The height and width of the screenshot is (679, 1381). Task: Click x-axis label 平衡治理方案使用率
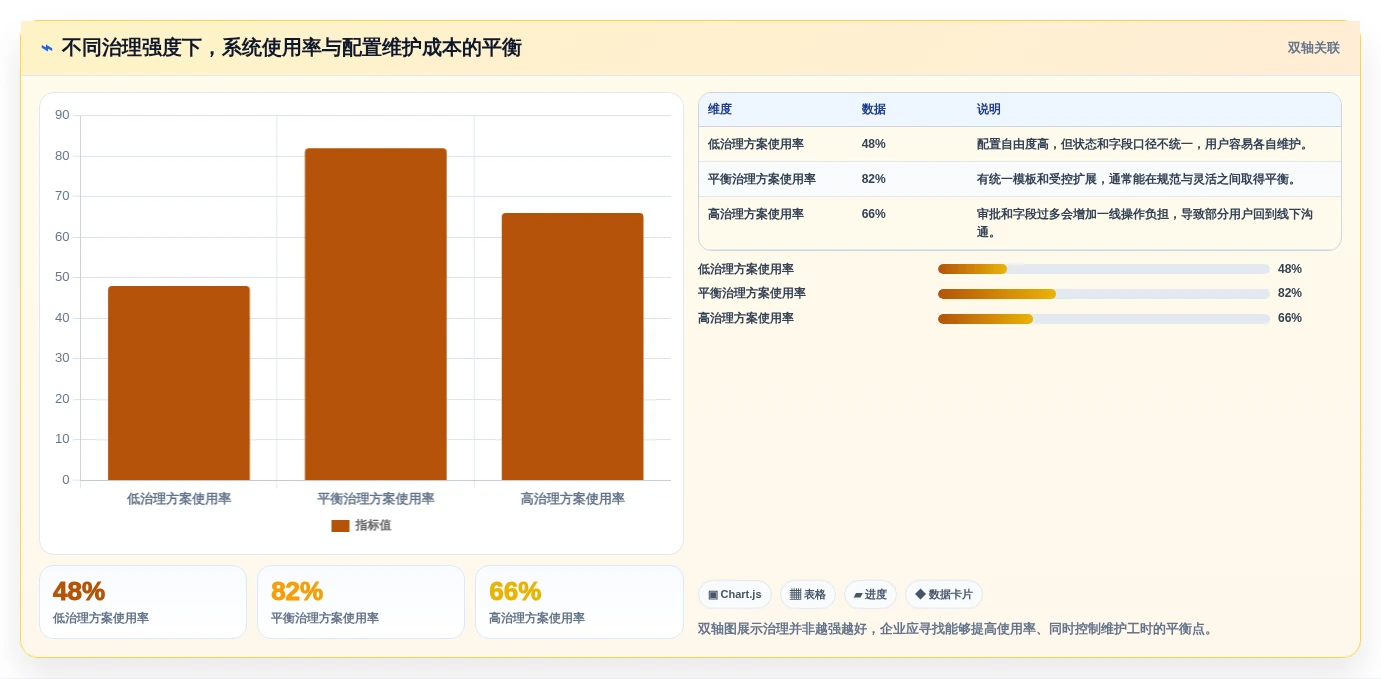tap(376, 499)
